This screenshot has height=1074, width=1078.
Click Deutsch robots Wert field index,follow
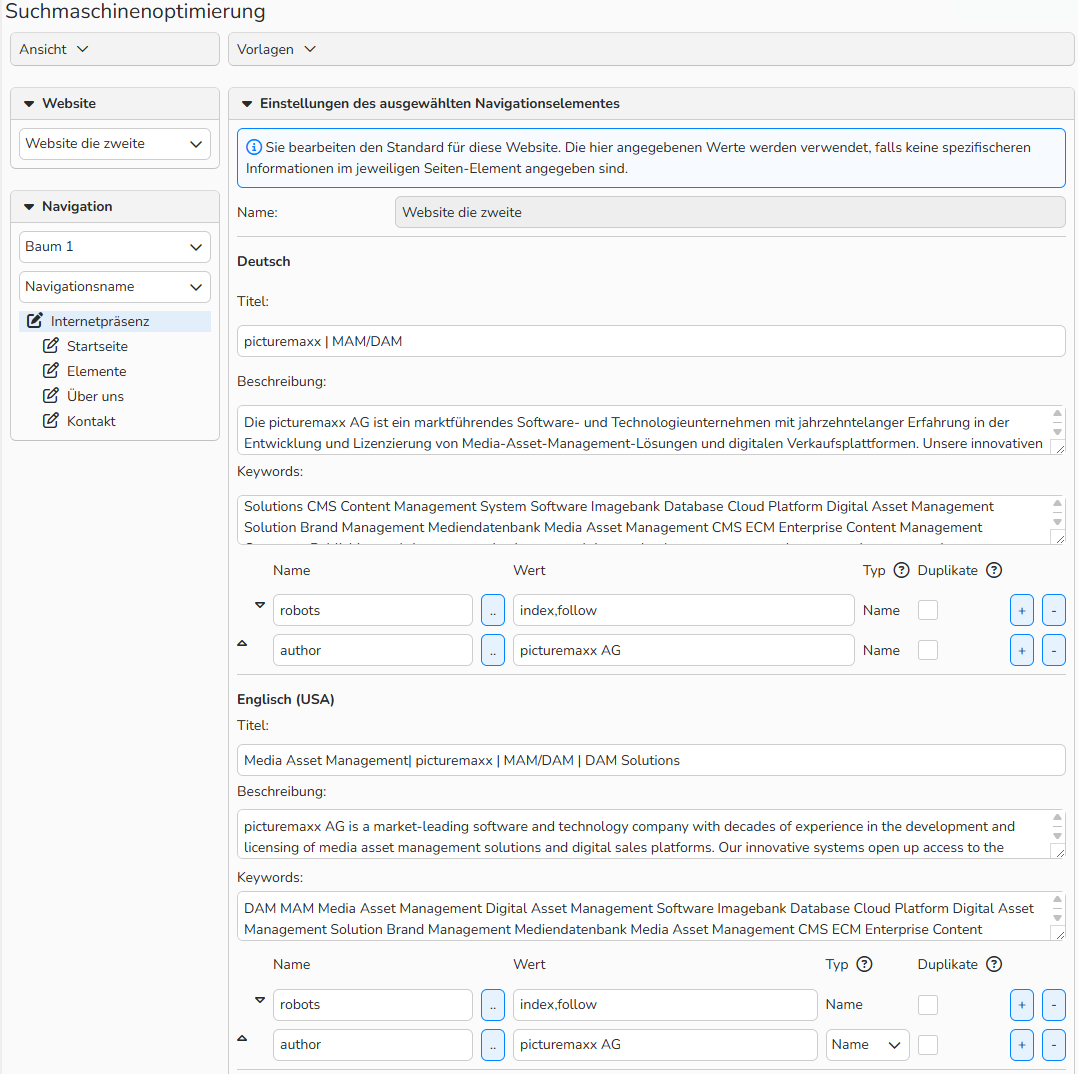coord(683,610)
